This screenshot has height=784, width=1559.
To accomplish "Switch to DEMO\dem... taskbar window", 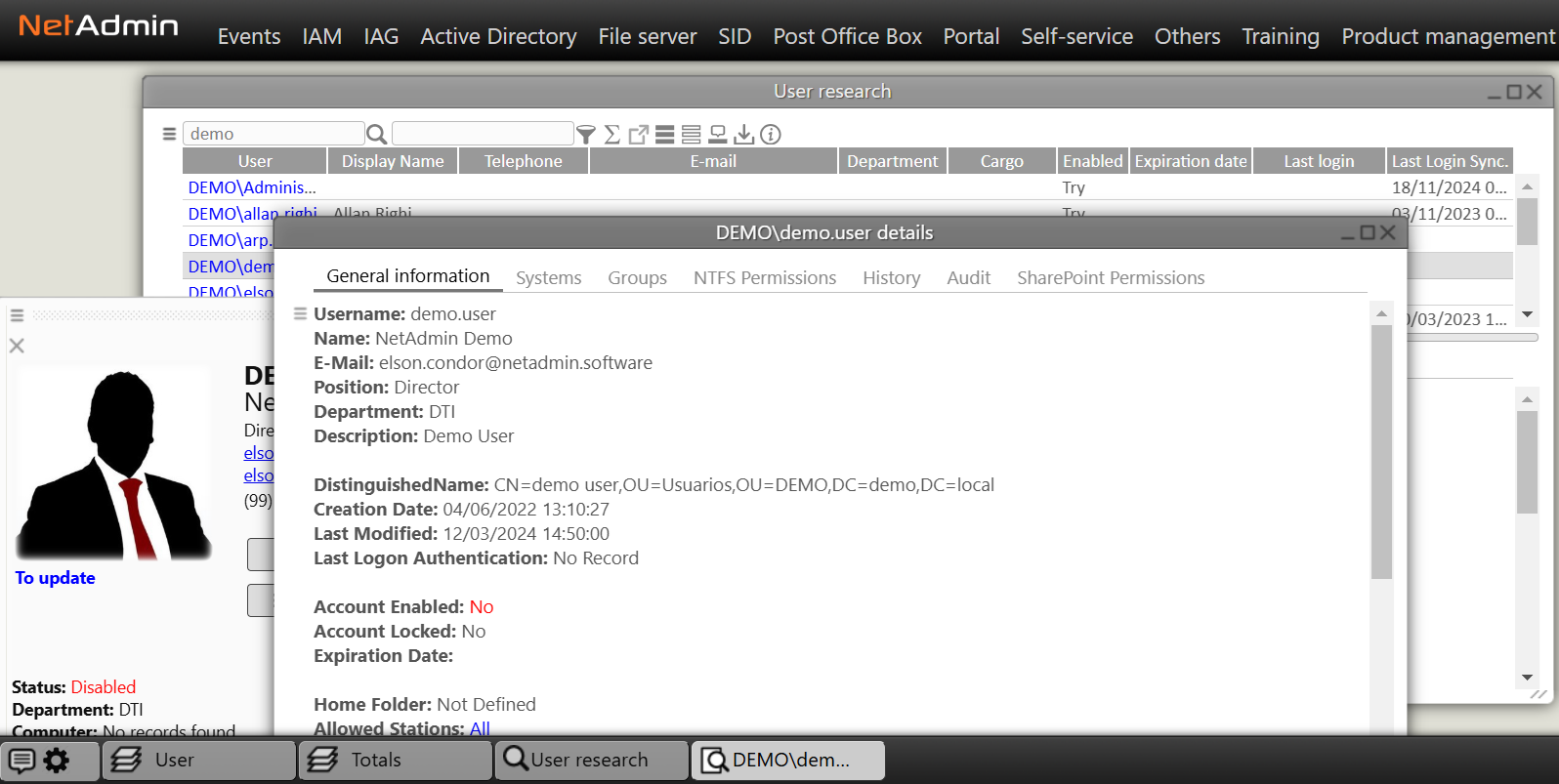I will (x=788, y=761).
